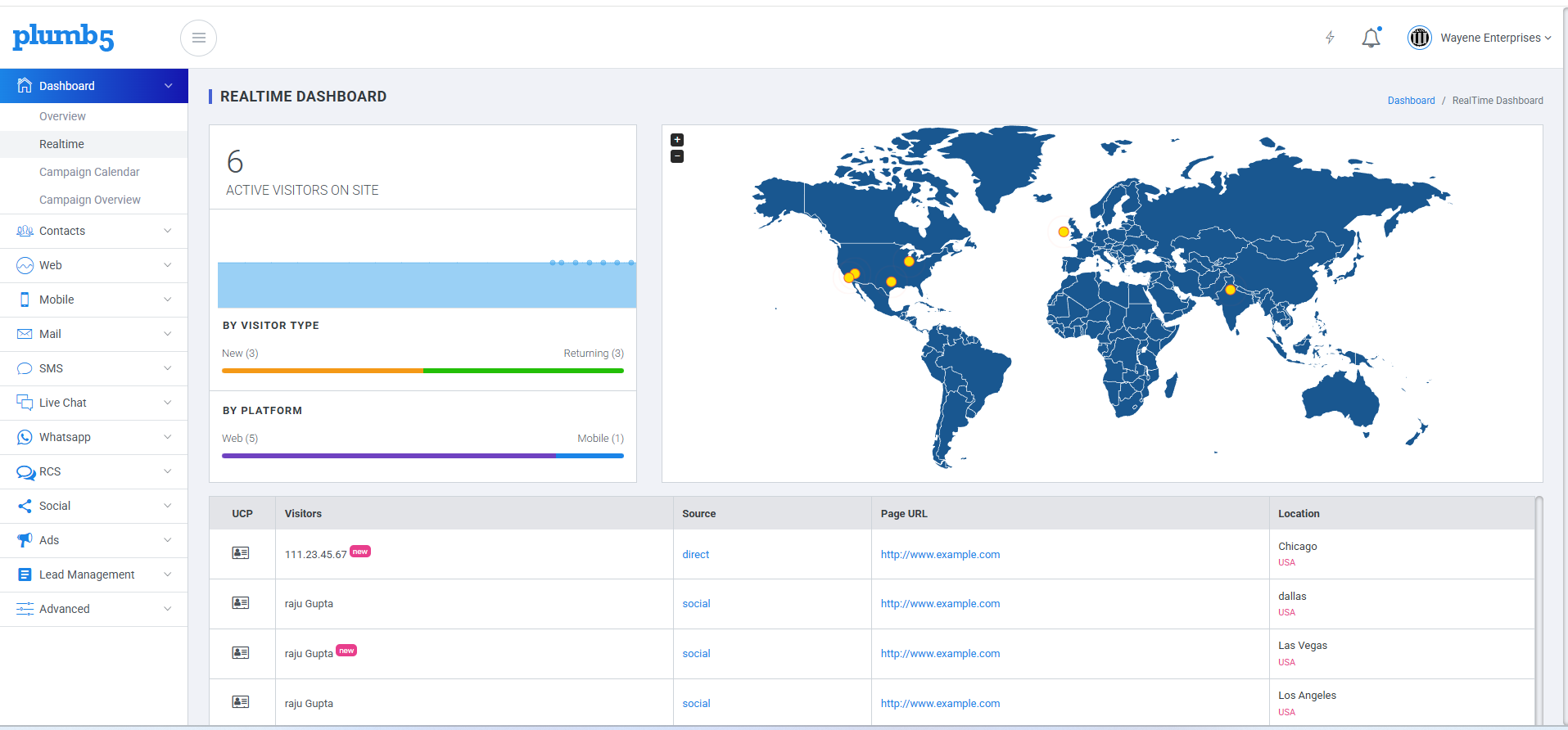Image resolution: width=1568 pixels, height=730 pixels.
Task: Click the Social share sidebar icon
Action: coord(25,506)
